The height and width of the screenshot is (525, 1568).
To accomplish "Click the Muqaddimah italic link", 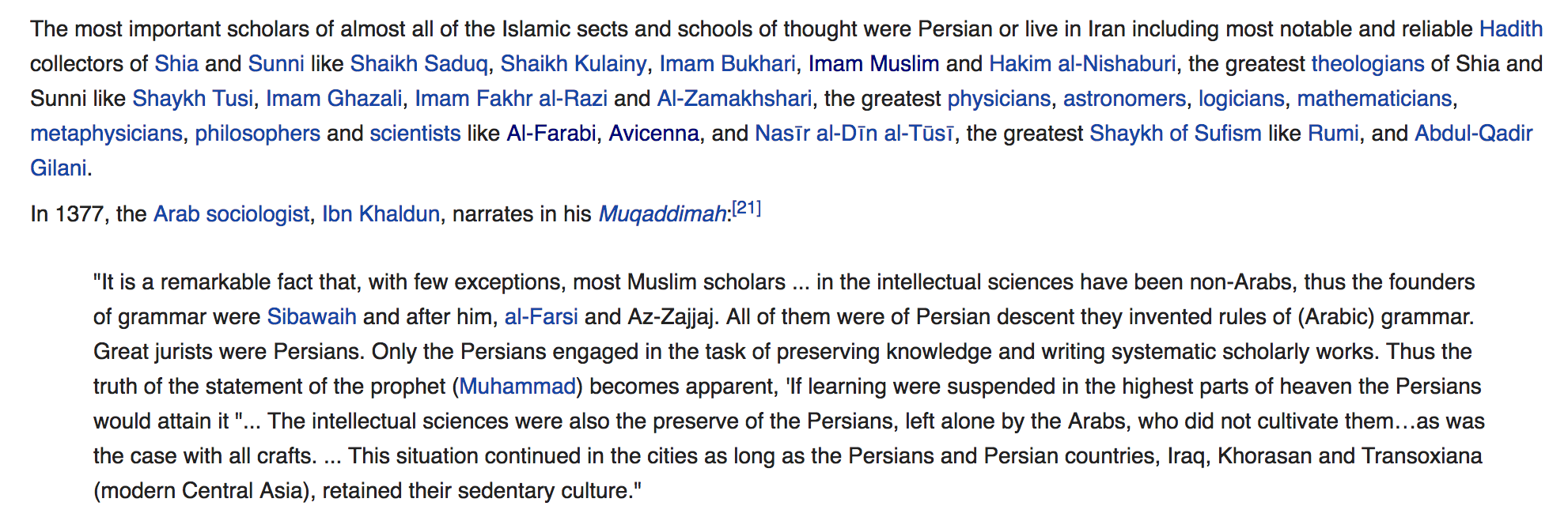I will (x=662, y=214).
